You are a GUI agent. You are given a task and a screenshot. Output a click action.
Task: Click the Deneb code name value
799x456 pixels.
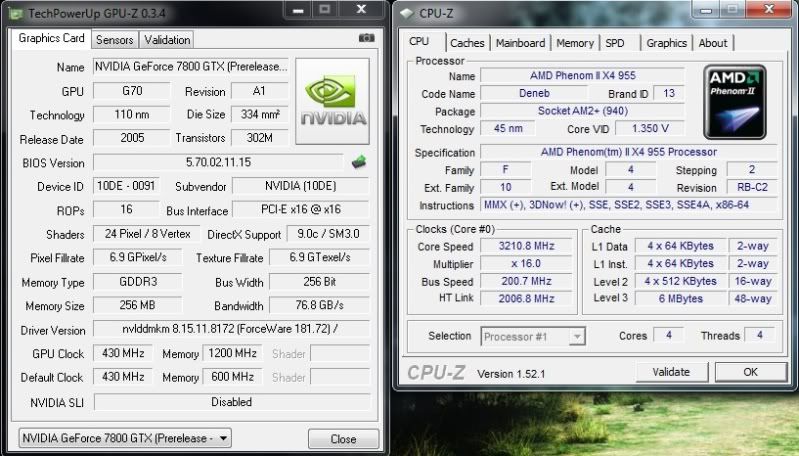[x=534, y=93]
